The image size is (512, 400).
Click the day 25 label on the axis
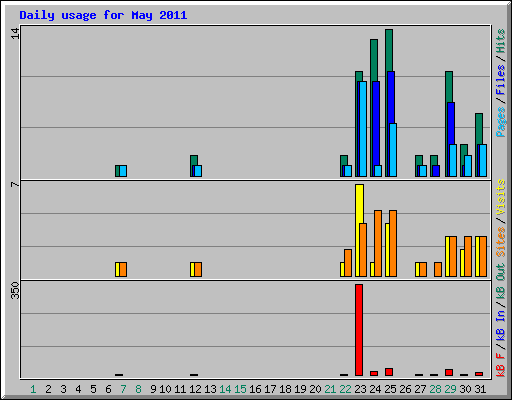390,389
